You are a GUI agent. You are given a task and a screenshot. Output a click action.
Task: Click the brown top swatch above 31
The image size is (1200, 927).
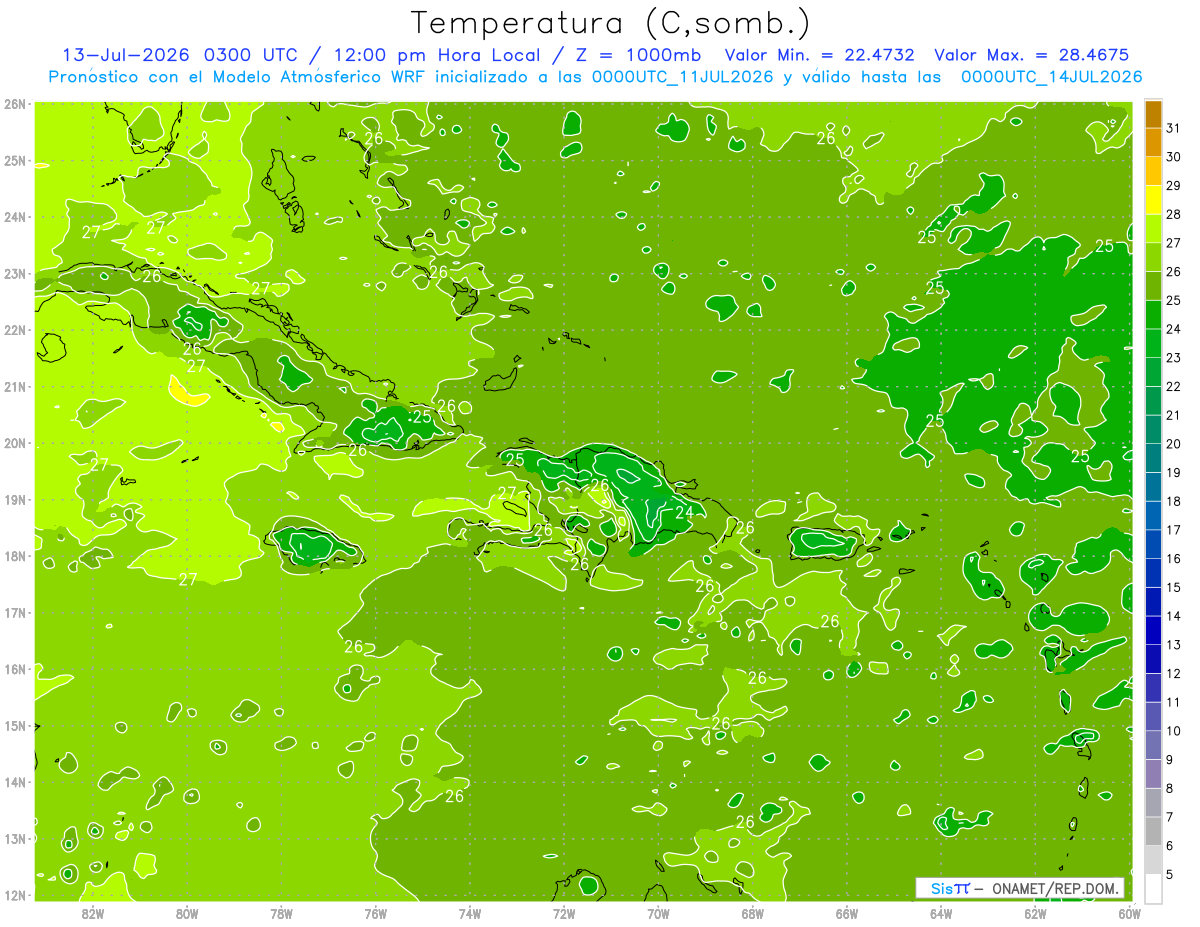[1153, 114]
